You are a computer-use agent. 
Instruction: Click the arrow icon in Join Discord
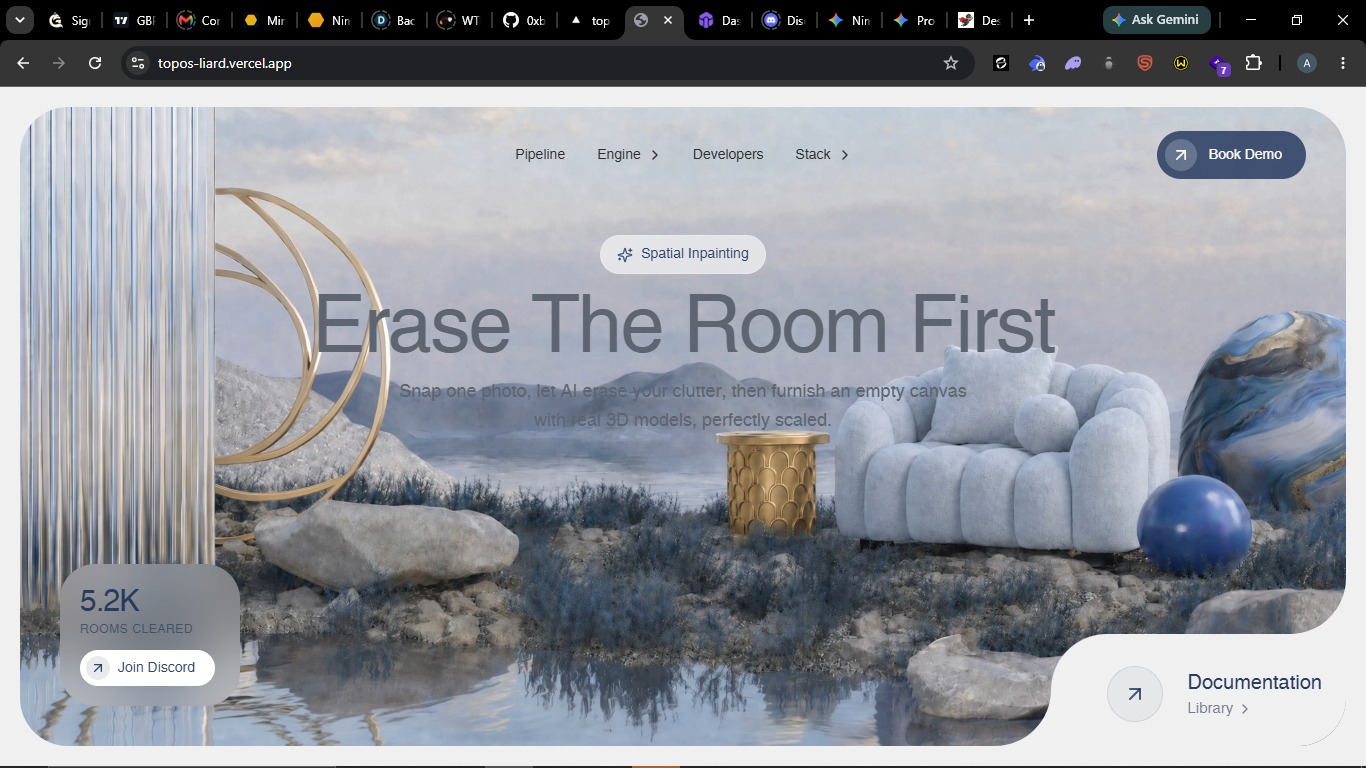[x=98, y=668]
